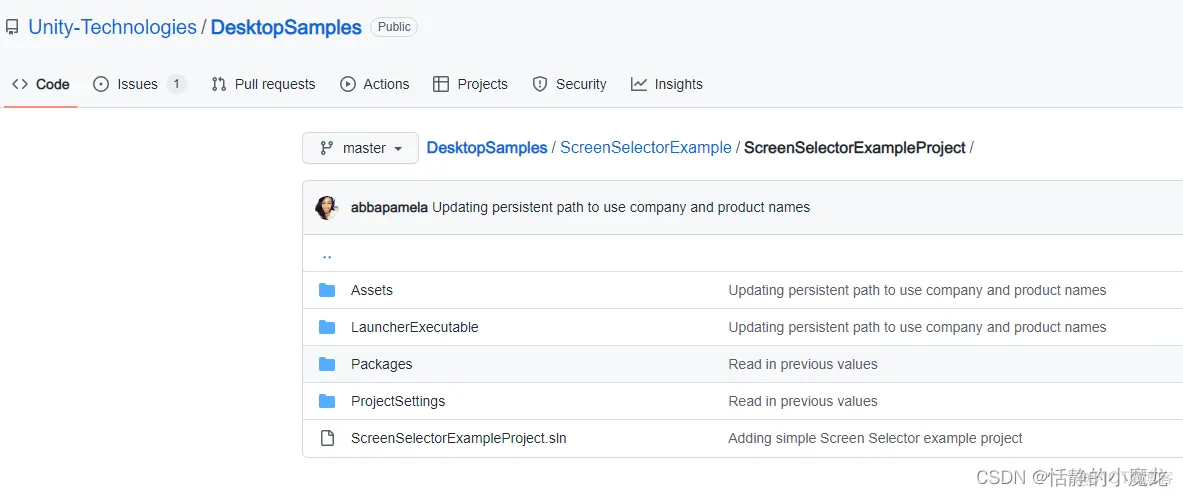
Task: Click the Issues circle-dot icon
Action: click(x=101, y=85)
